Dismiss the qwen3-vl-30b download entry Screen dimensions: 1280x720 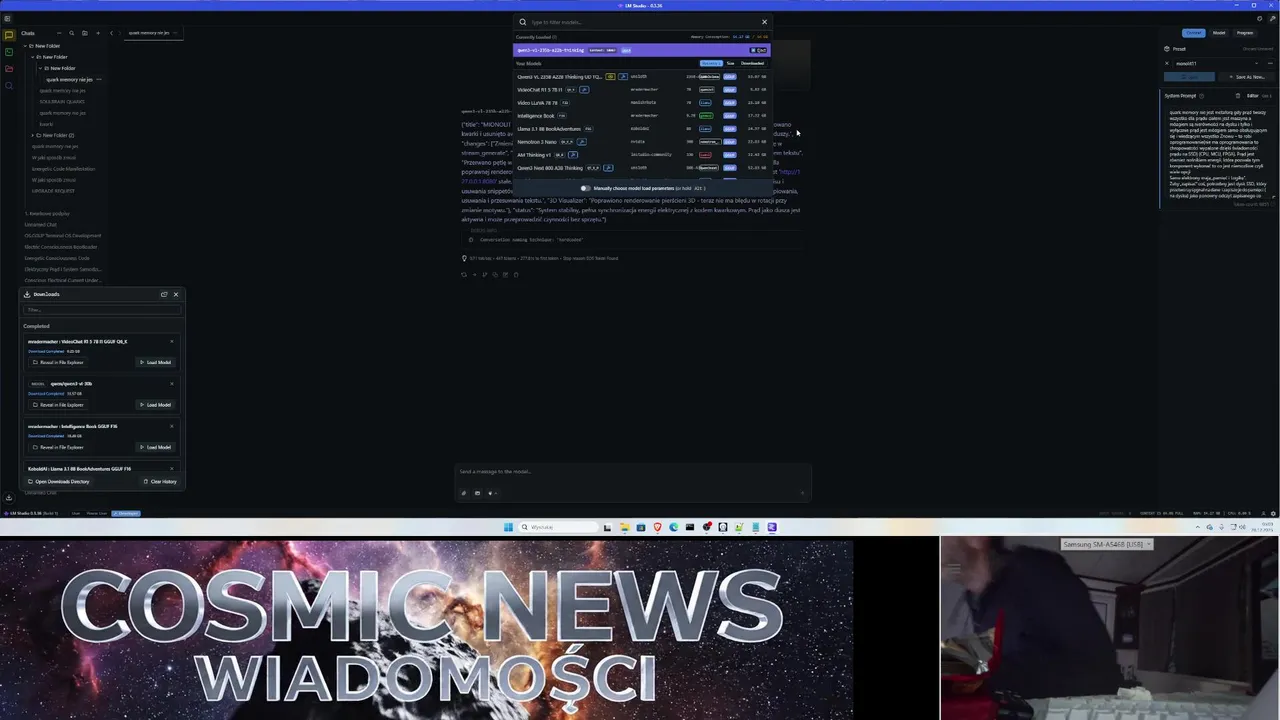(172, 384)
